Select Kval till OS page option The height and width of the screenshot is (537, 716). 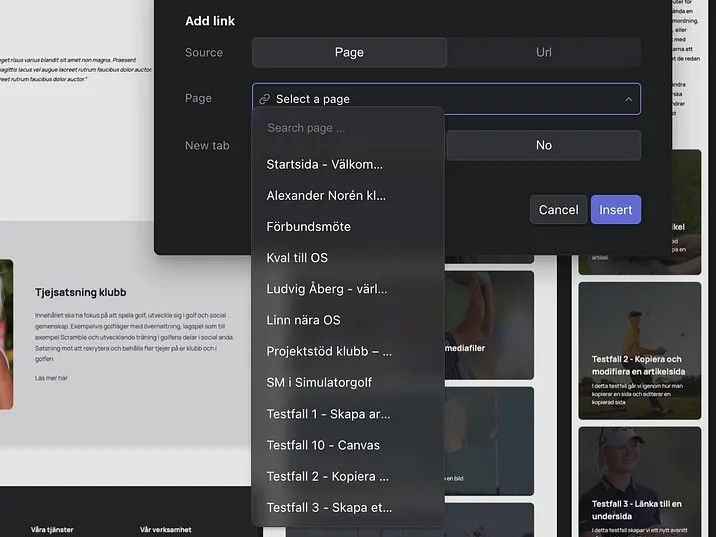pos(297,257)
